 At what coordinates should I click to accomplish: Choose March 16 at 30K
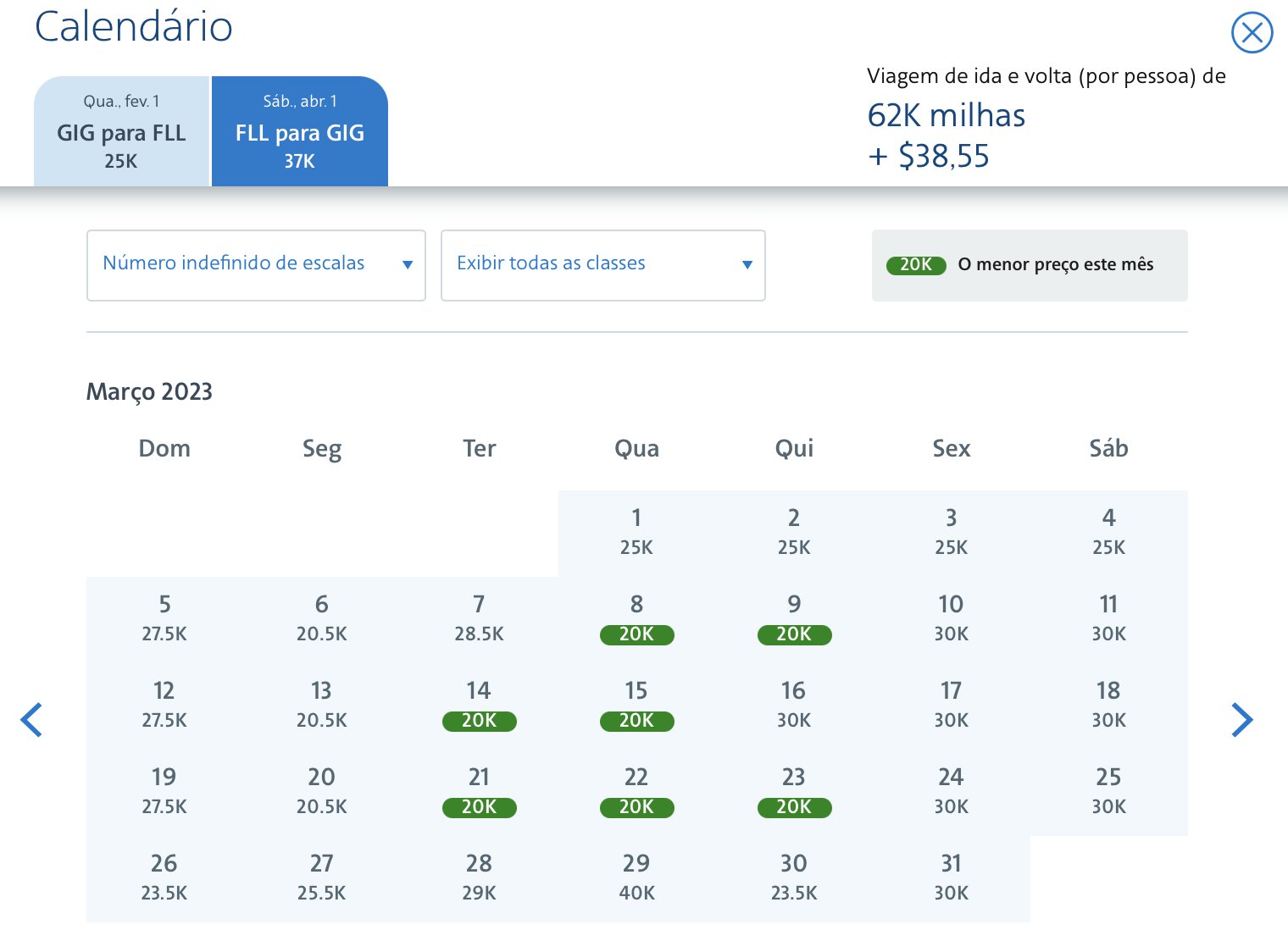click(794, 706)
